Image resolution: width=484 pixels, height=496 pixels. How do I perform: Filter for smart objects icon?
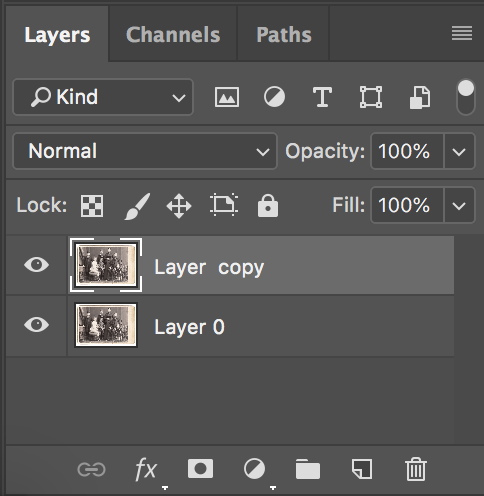pos(420,97)
